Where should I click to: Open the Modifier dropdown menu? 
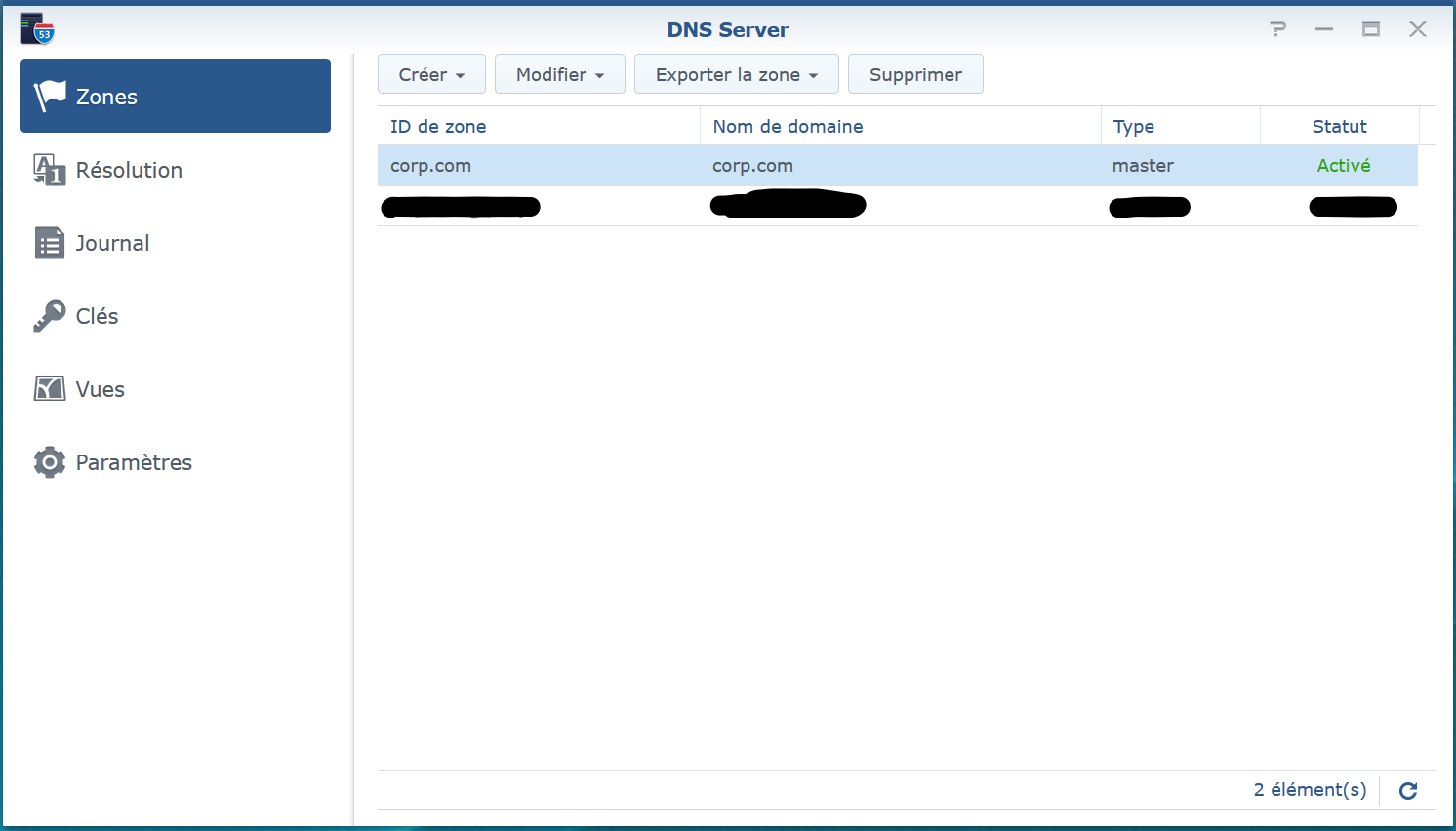pyautogui.click(x=559, y=74)
